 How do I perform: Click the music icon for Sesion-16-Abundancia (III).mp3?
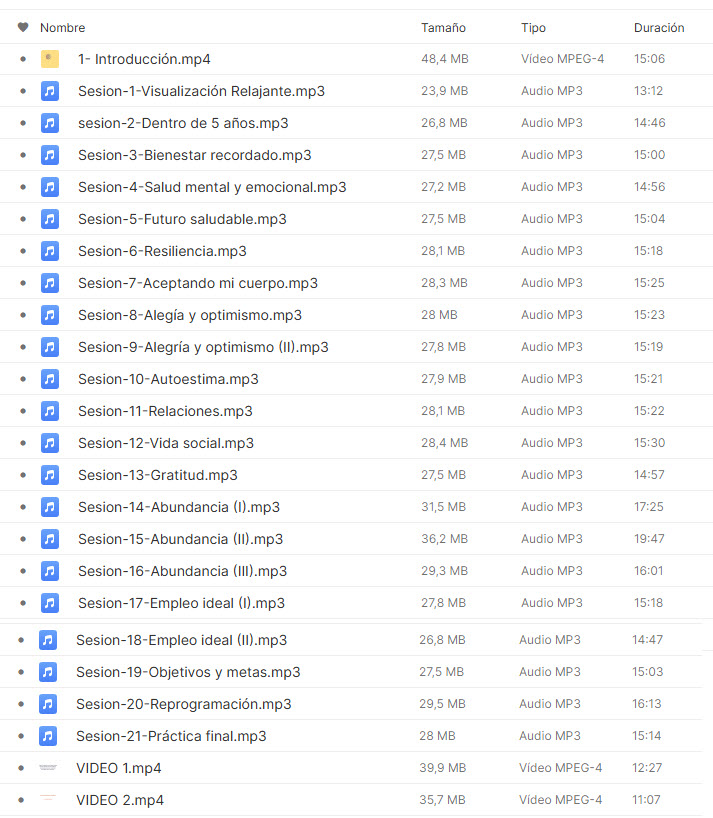click(x=50, y=571)
